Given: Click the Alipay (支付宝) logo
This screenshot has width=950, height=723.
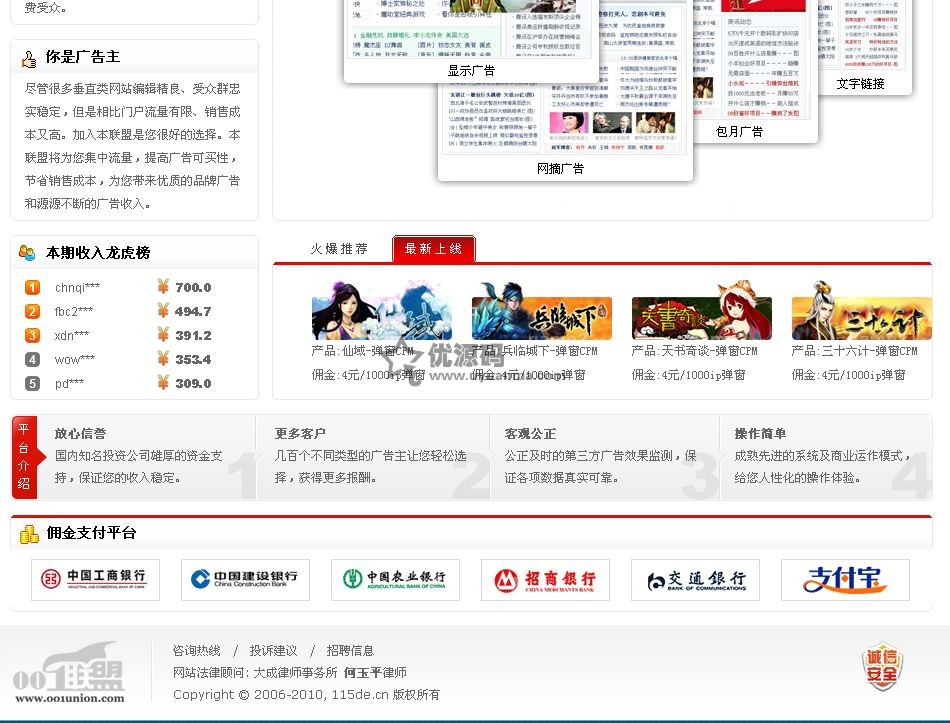Looking at the screenshot, I should click(x=845, y=579).
